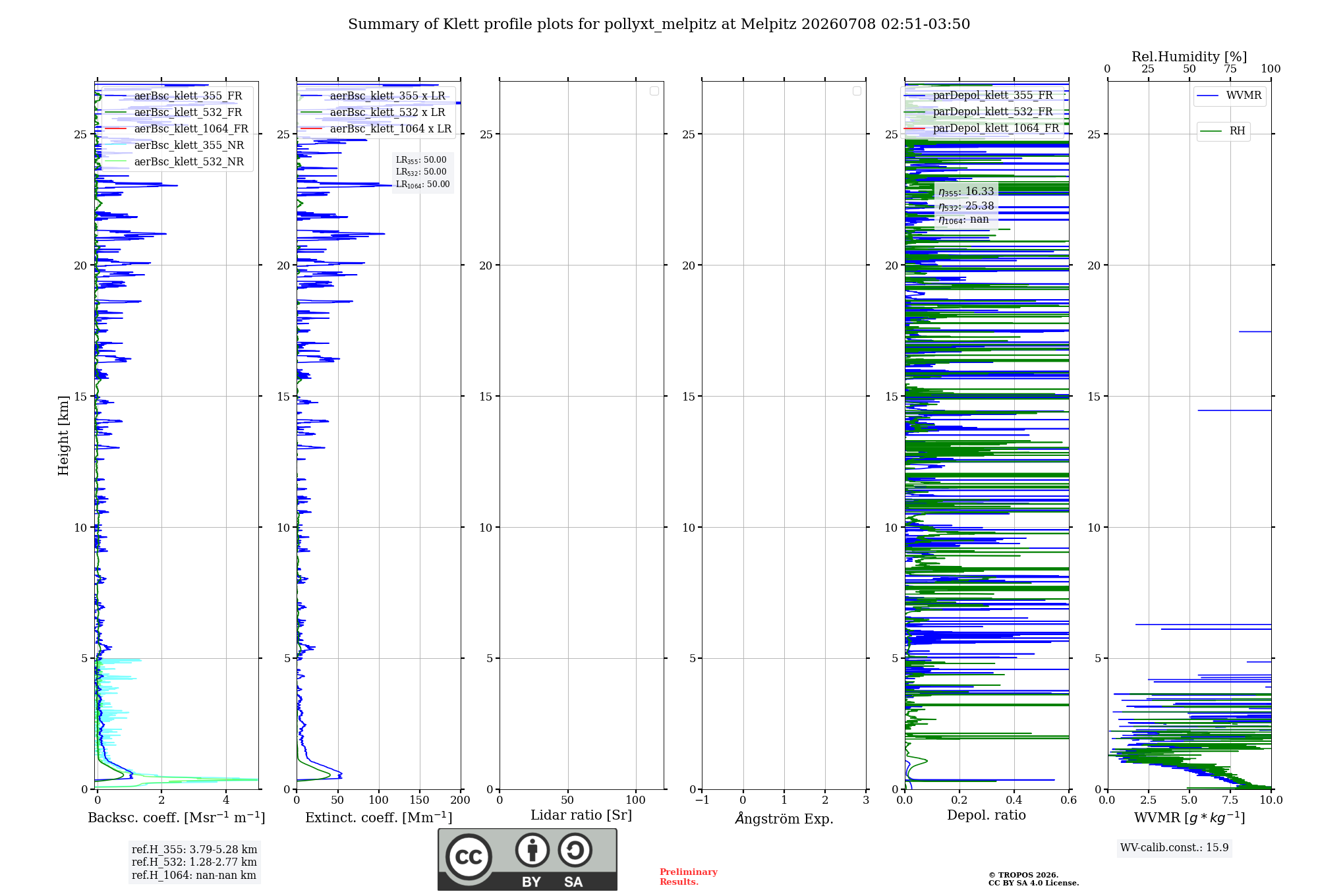Click the η532: 25.38 depolarization annotation

click(966, 206)
